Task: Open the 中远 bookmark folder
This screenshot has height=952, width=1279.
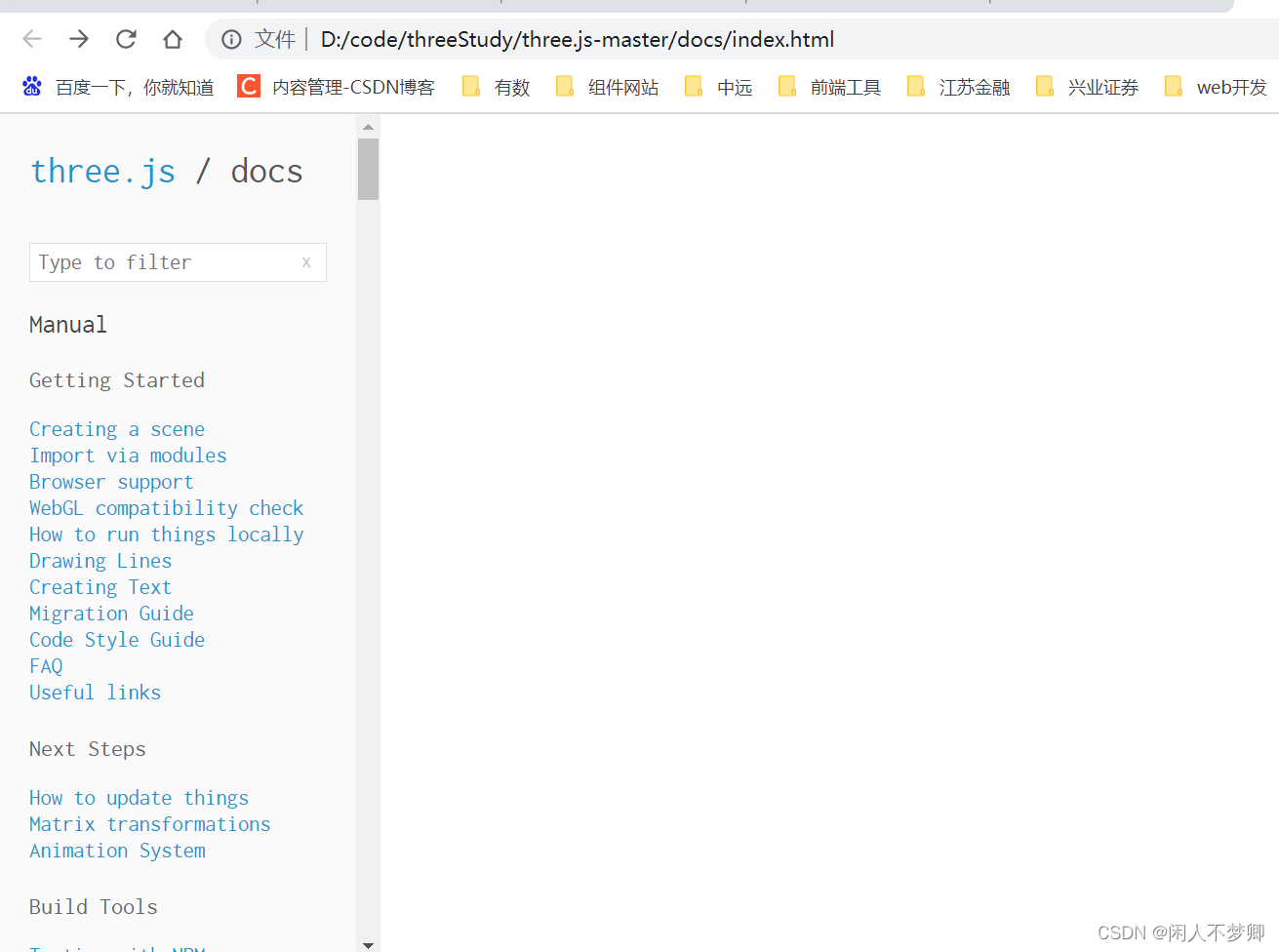Action: coord(719,87)
